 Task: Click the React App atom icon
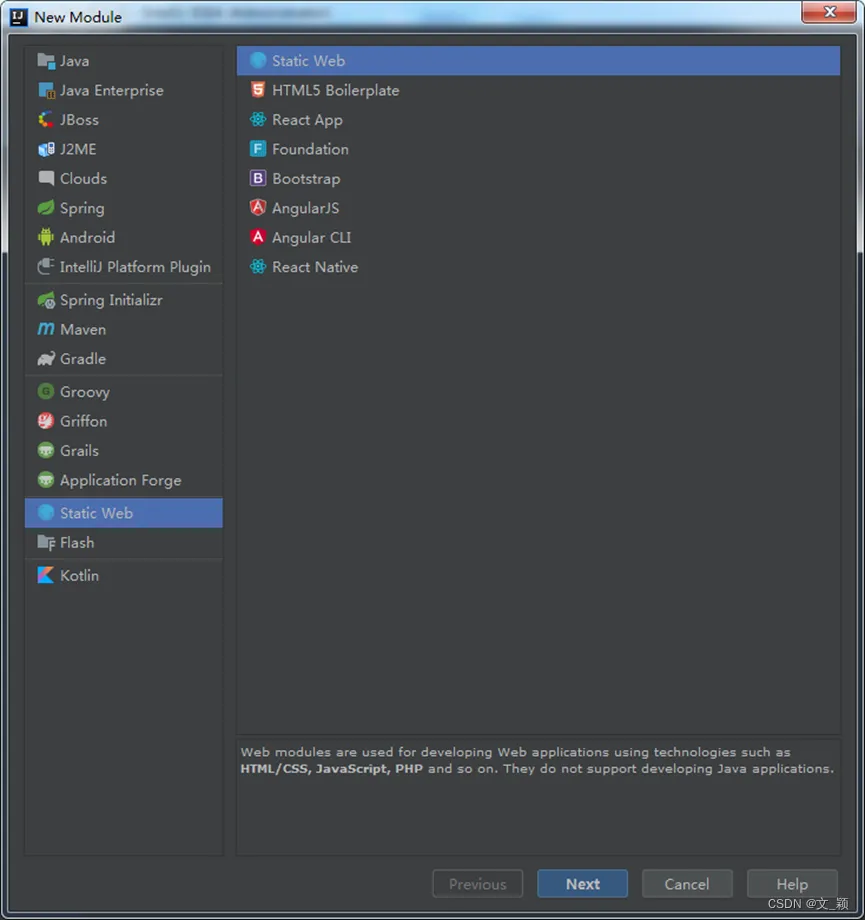258,120
